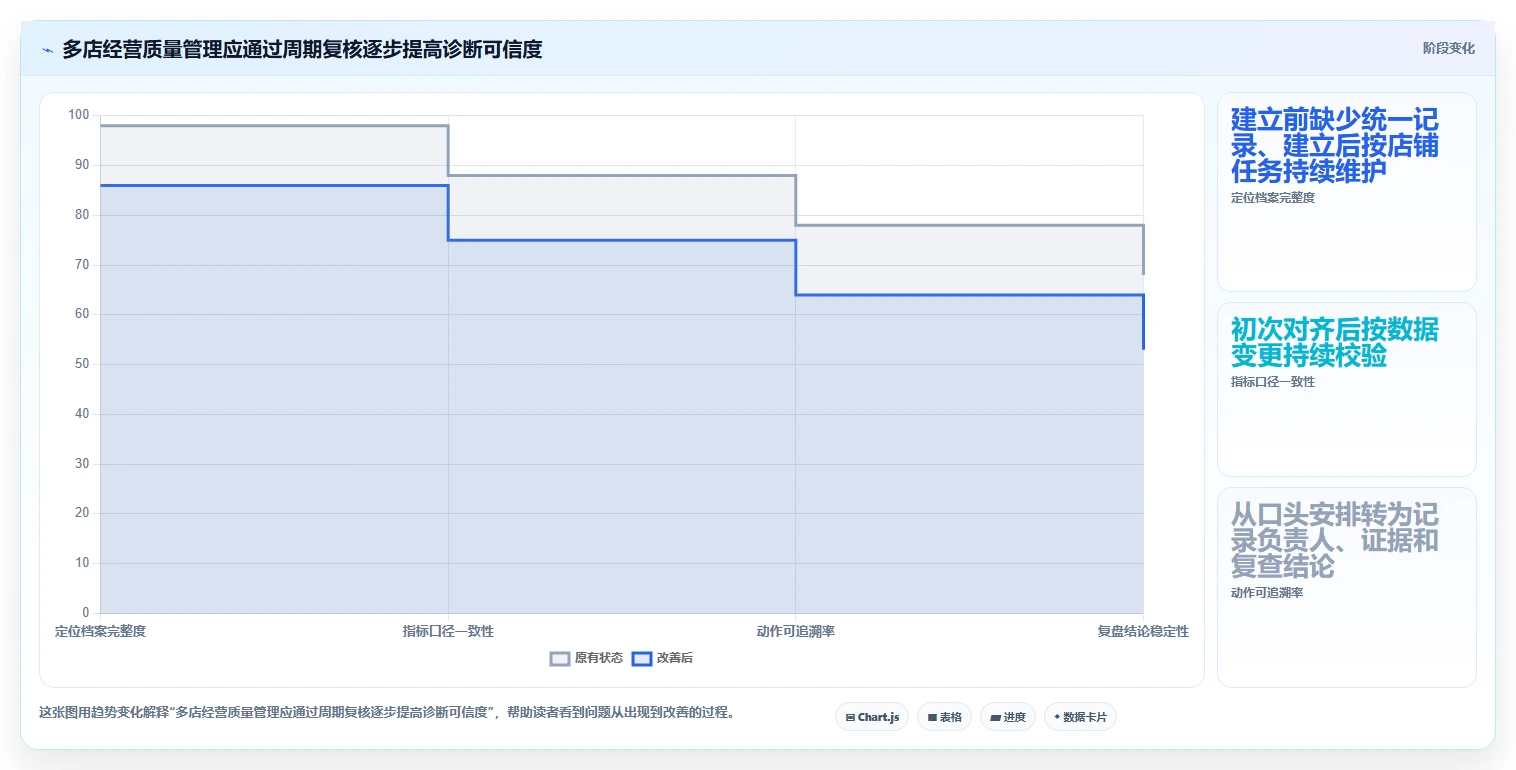Click the y-axis value 90
Viewport: 1516px width, 770px height.
click(82, 165)
